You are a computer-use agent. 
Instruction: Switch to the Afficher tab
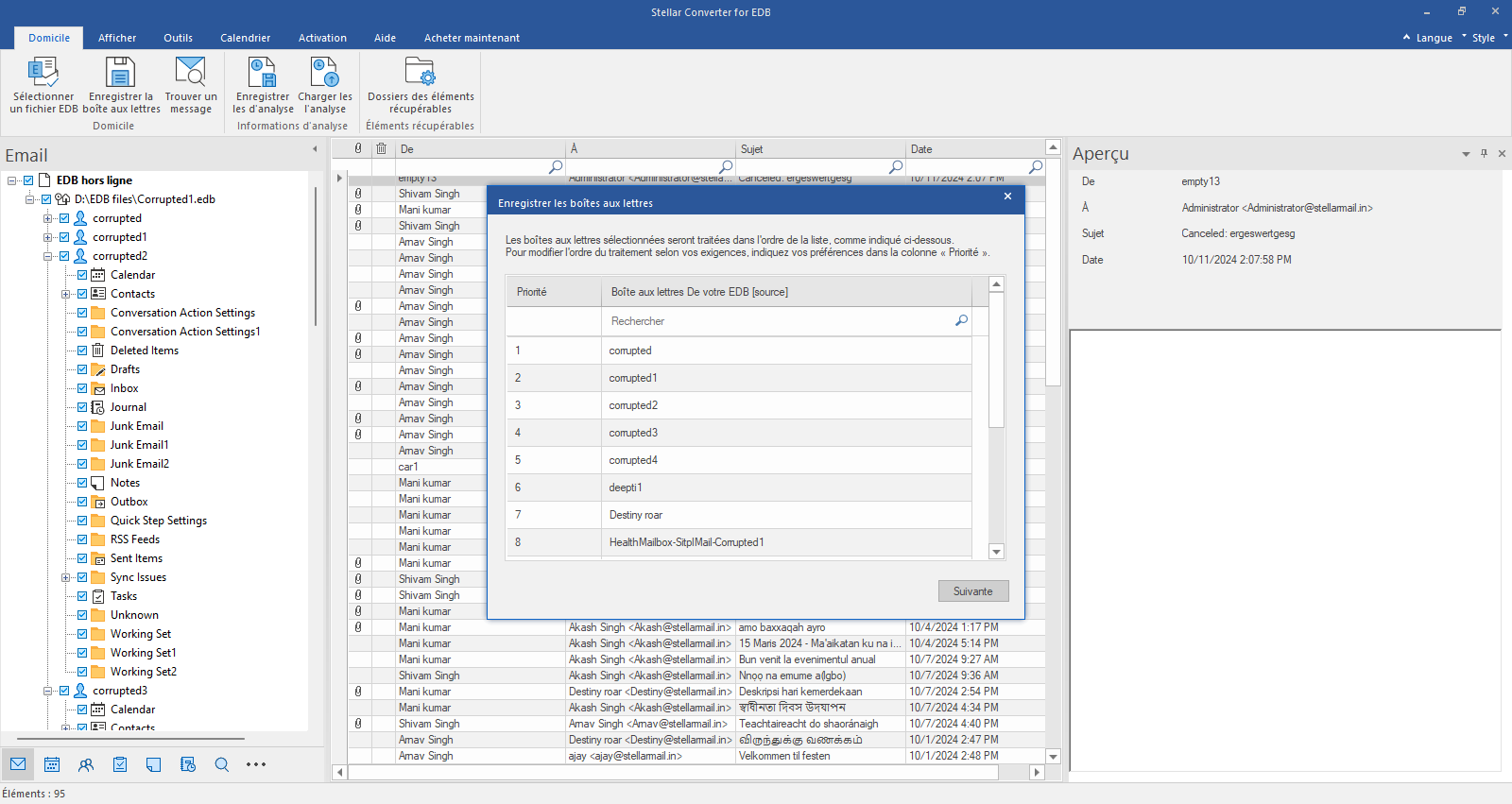coord(117,38)
